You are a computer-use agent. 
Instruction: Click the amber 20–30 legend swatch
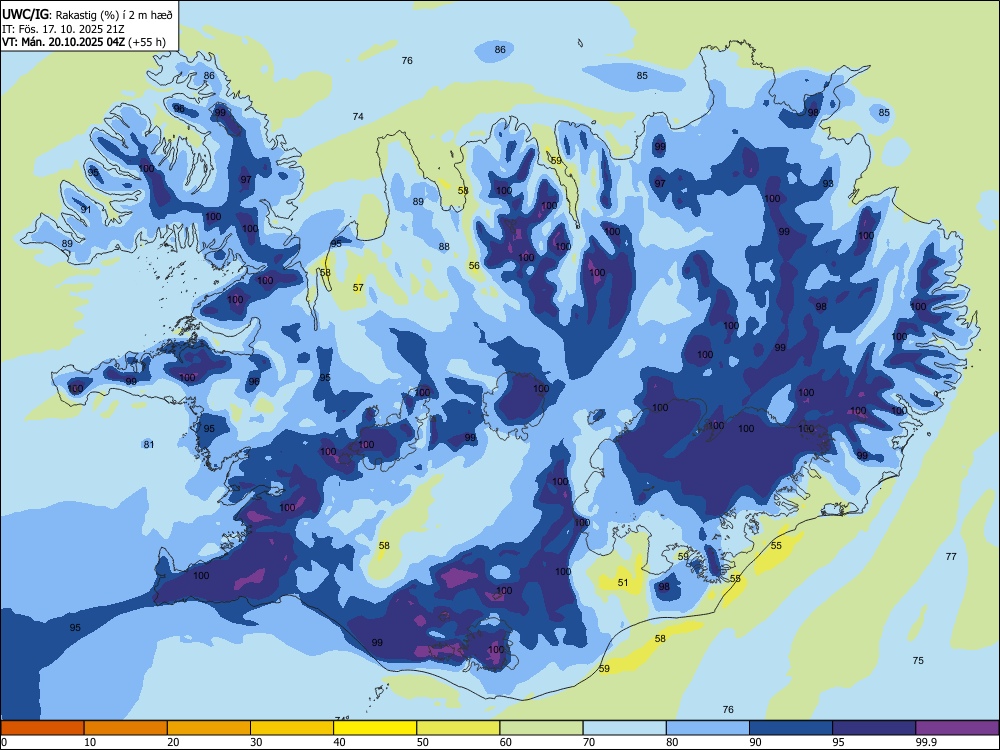coord(209,728)
